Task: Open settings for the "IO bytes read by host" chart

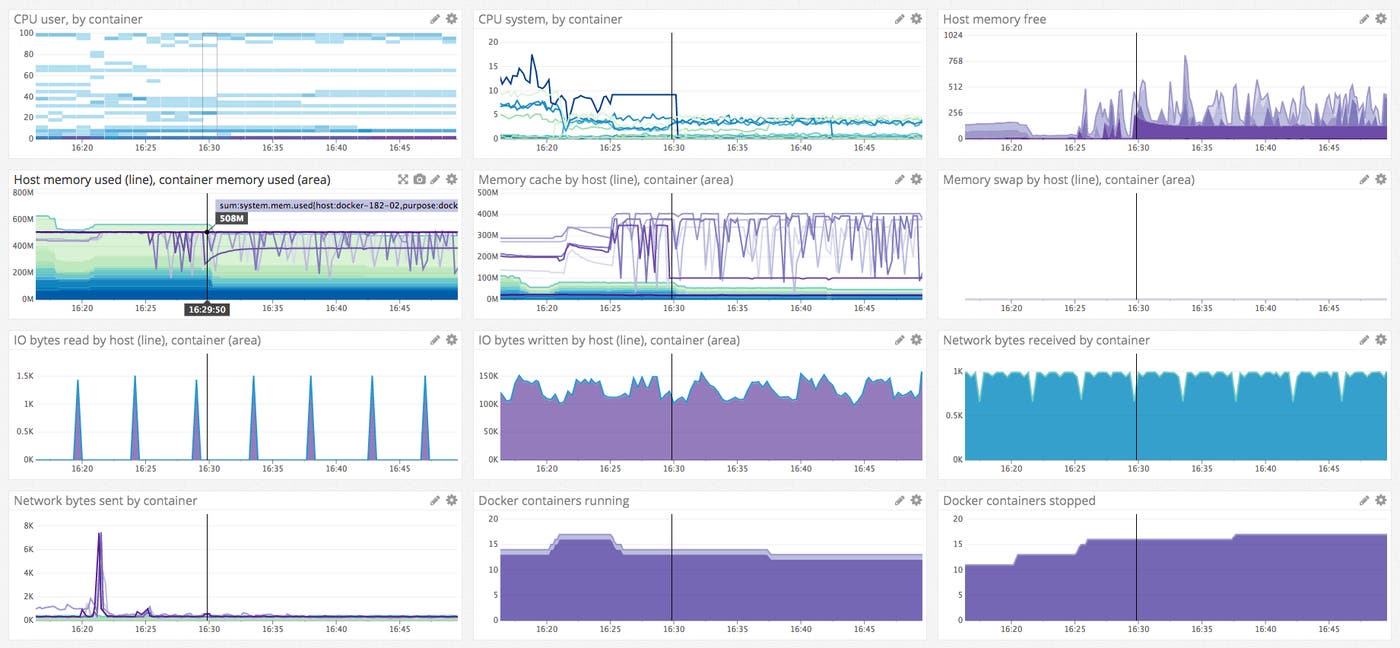Action: click(450, 340)
